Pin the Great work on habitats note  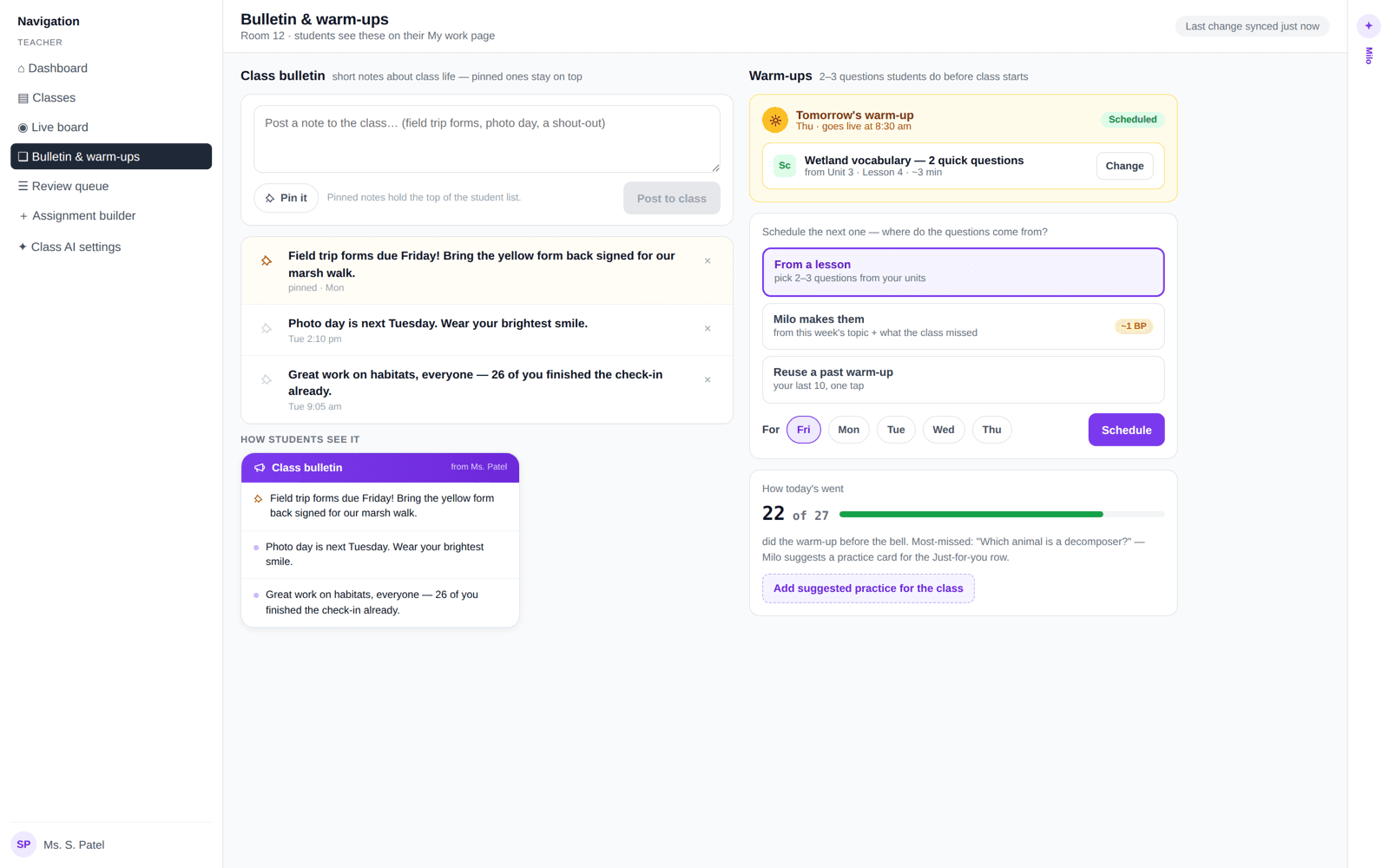pos(267,379)
